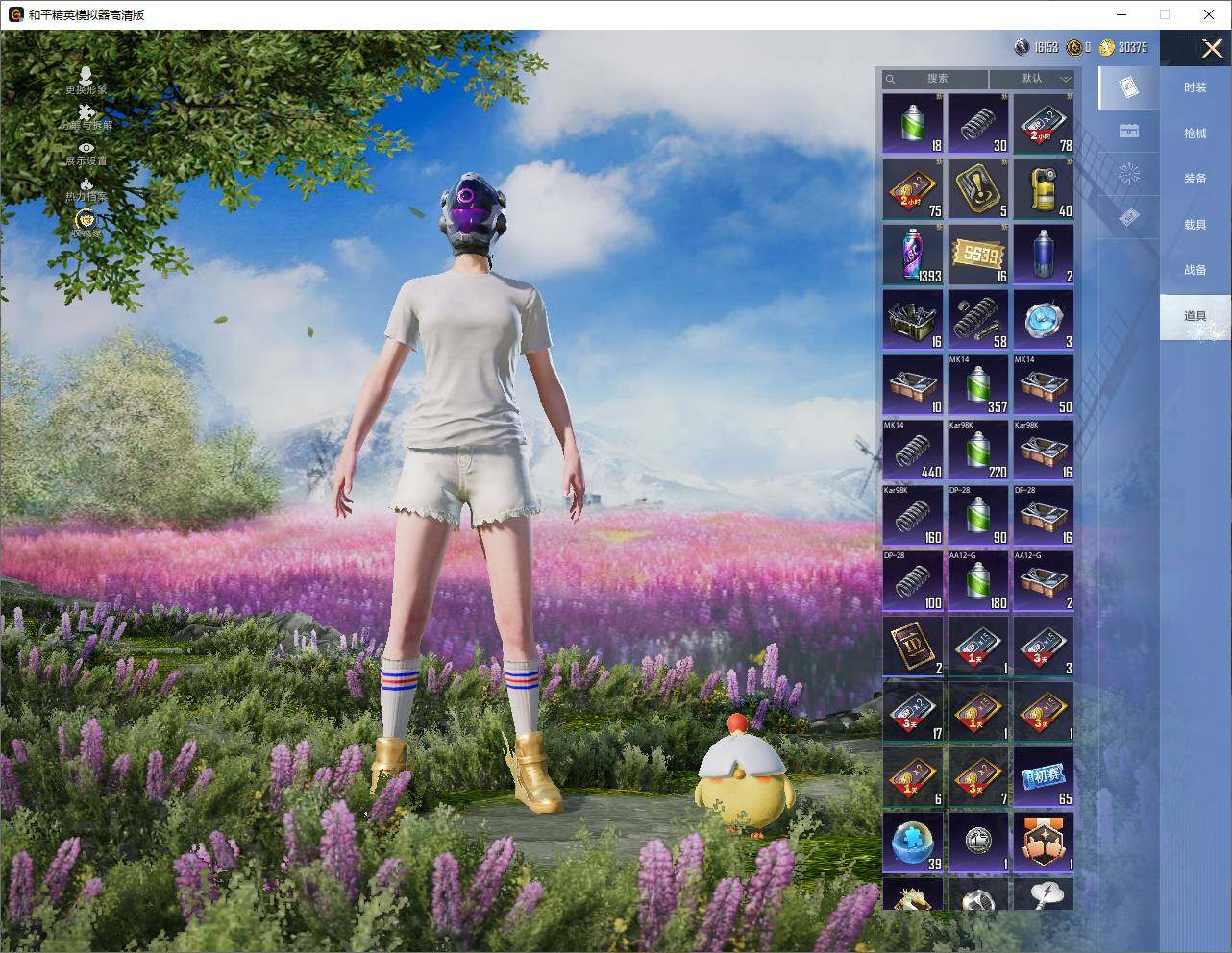Click the 搜索 search field
Image resolution: width=1232 pixels, height=953 pixels.
tap(935, 79)
